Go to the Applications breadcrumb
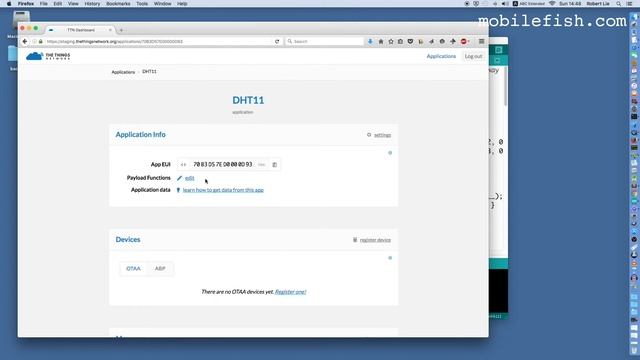 tap(123, 72)
